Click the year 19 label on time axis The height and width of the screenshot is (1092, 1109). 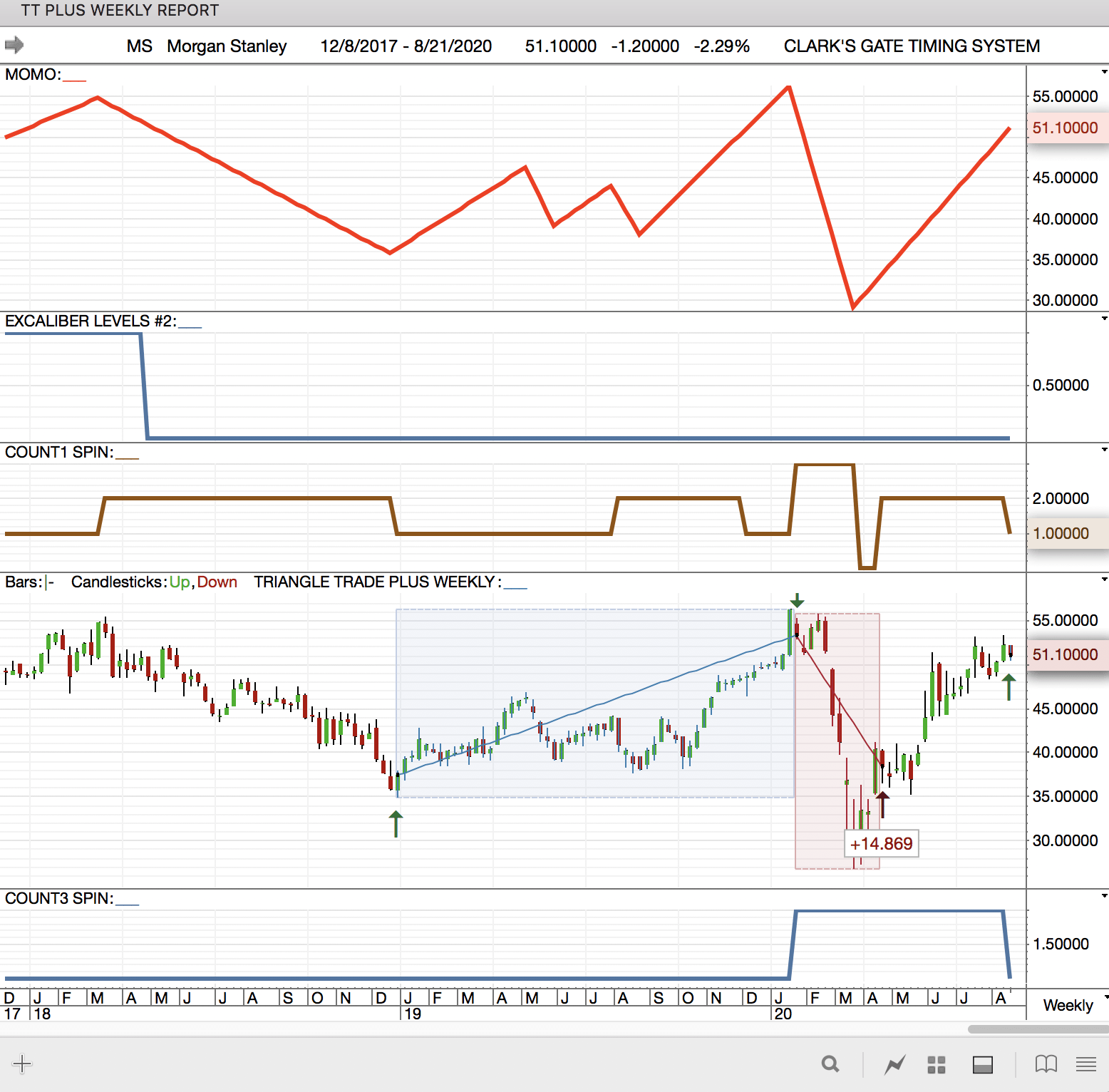coord(413,1014)
